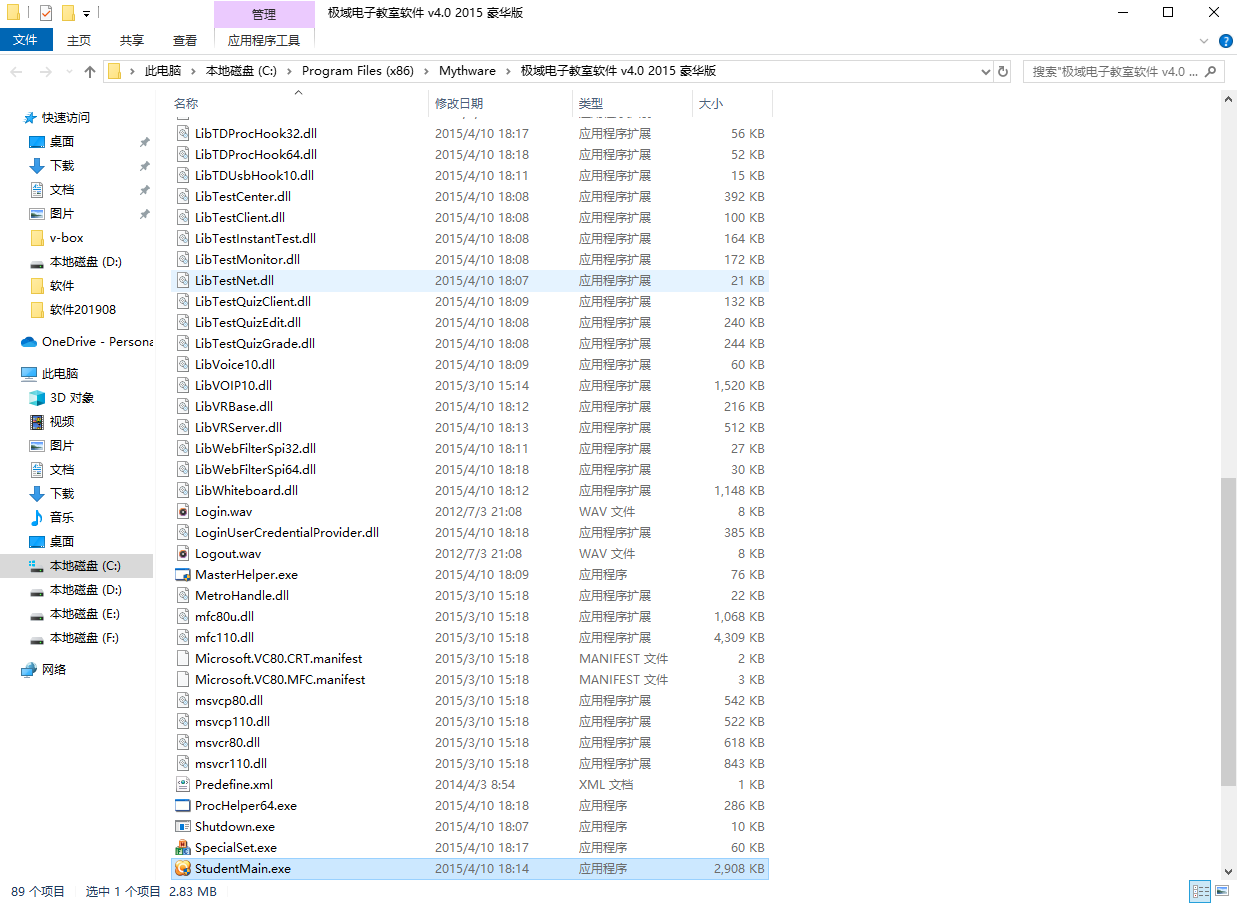Sort by 类型 column header

pyautogui.click(x=591, y=104)
